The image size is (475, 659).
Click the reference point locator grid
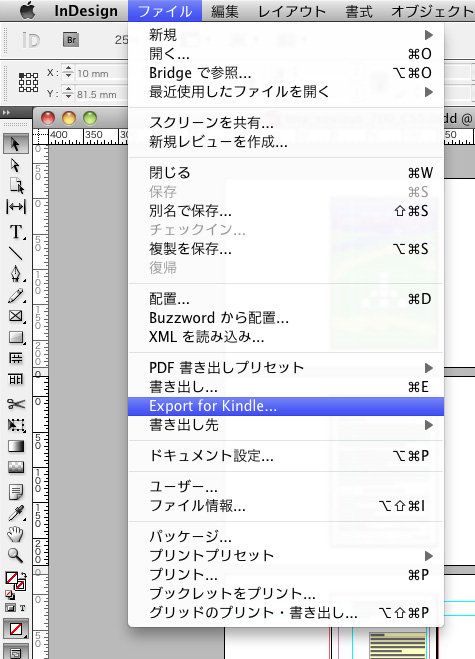click(x=29, y=82)
